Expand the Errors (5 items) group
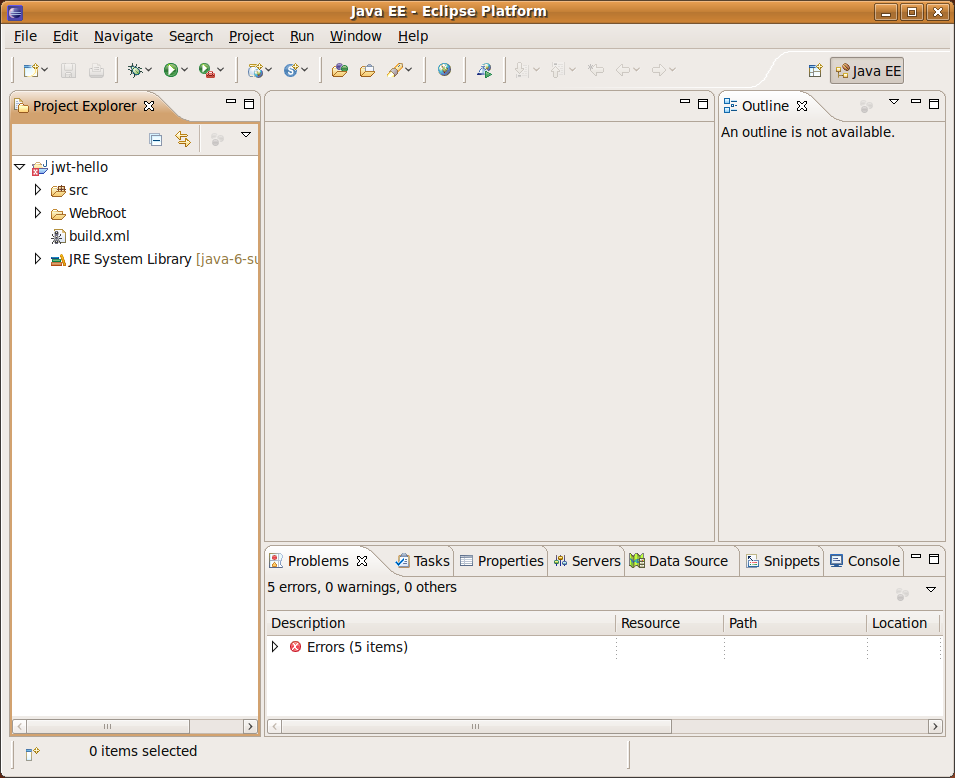Screen dimensions: 955x778 275,647
